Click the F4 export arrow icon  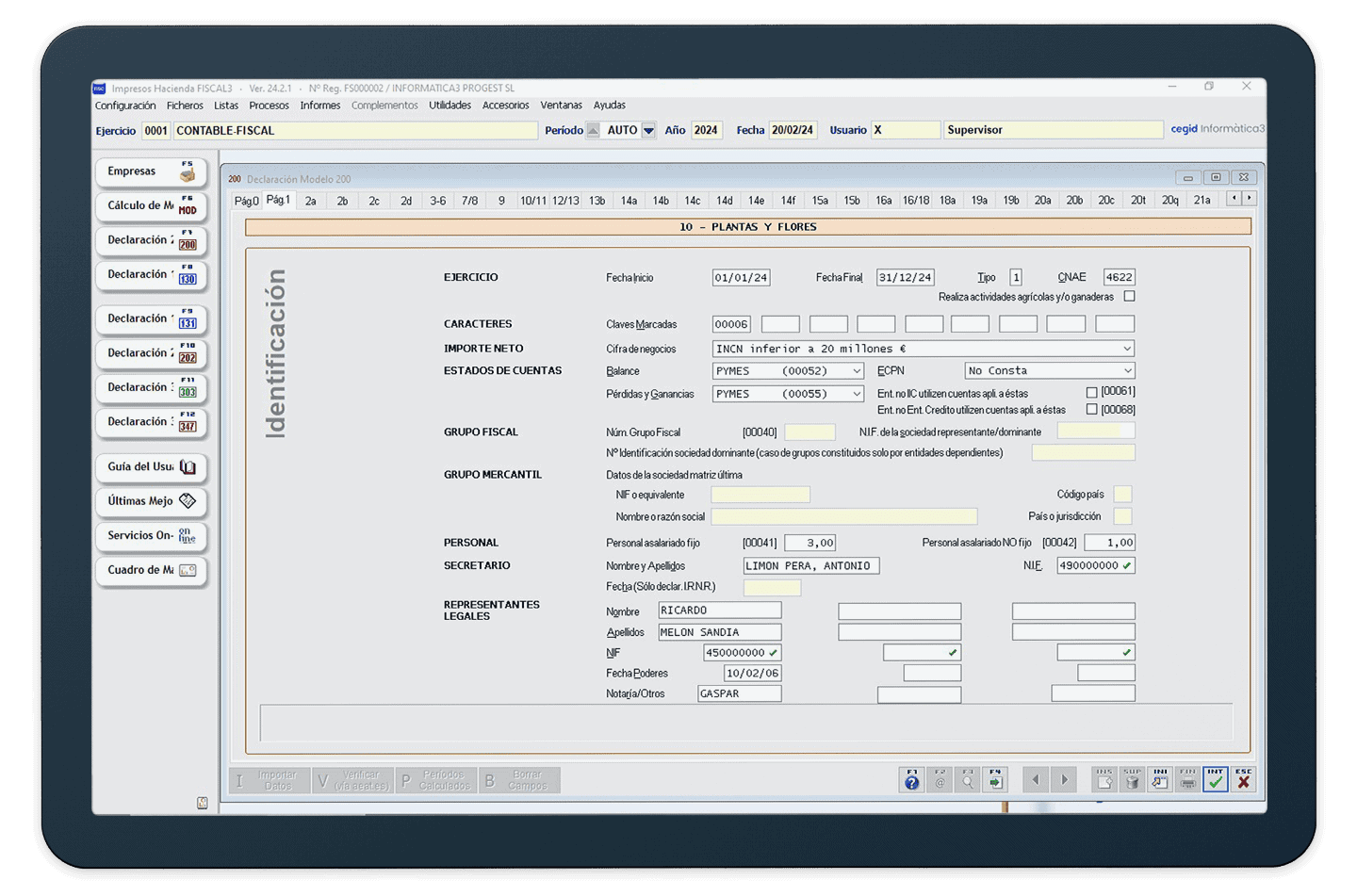tap(995, 780)
